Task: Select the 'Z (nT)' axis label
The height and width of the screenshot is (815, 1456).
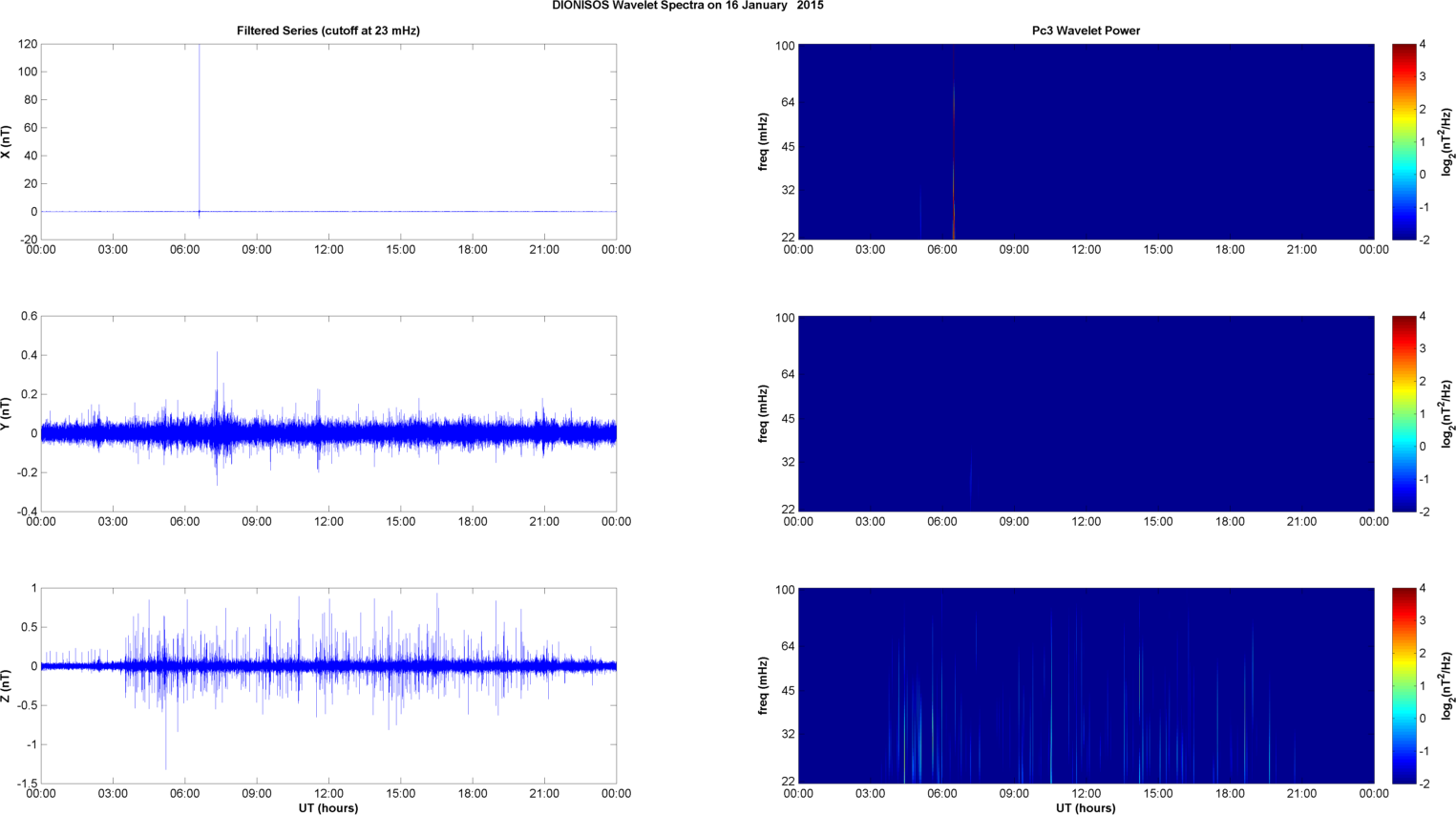Action: tap(7, 686)
